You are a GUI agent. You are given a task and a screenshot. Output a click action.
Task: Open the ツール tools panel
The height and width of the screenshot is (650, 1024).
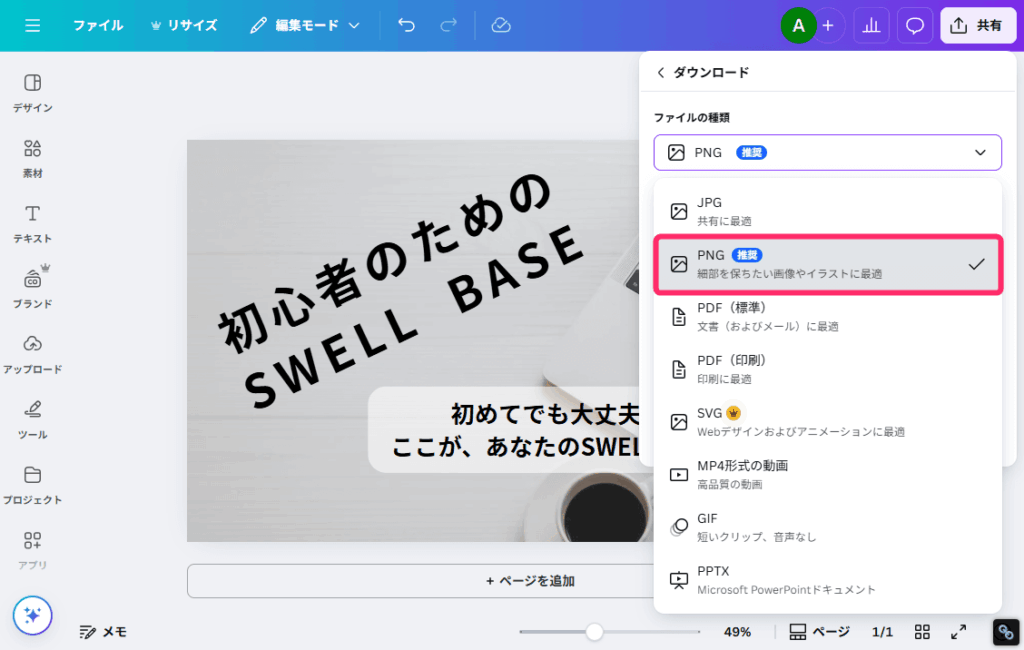[33, 420]
